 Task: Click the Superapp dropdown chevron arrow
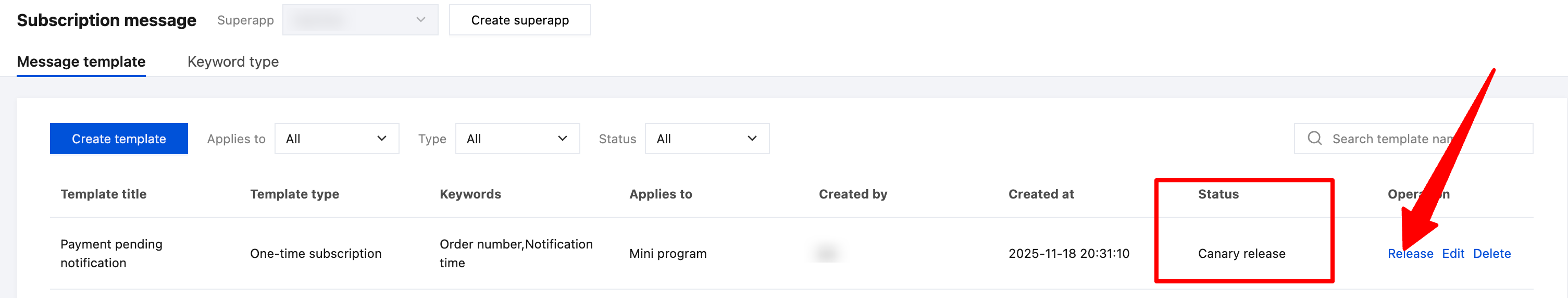tap(420, 20)
